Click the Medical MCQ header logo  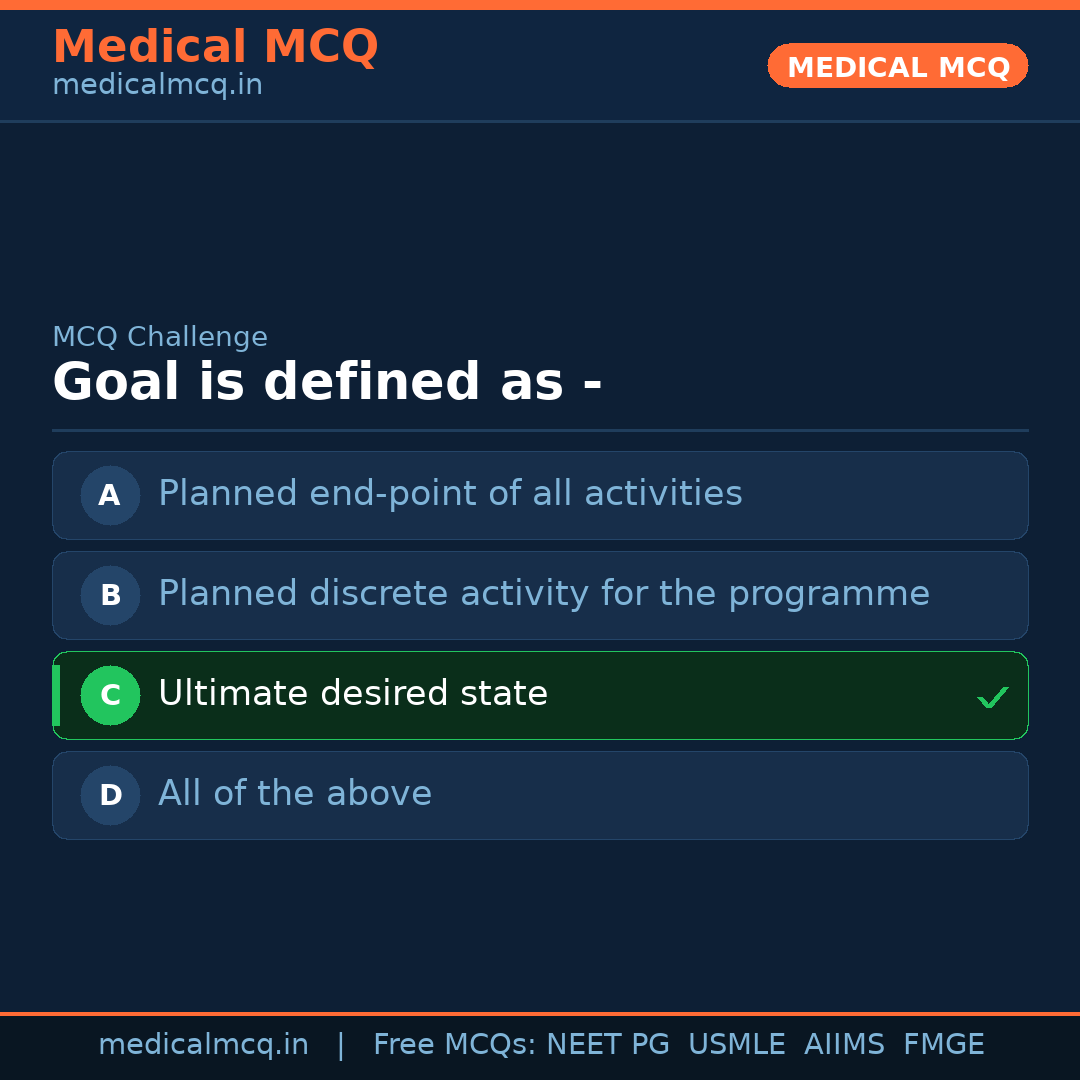pos(215,46)
